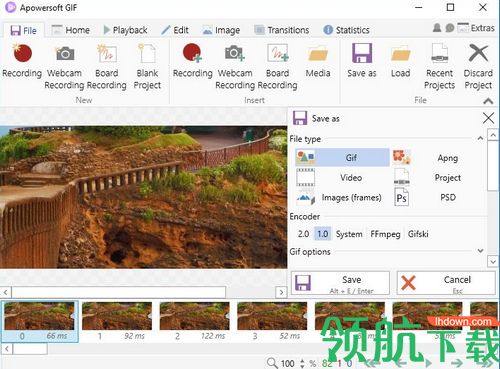
Task: Click the zoom percentage stepper arrows
Action: [x=302, y=363]
